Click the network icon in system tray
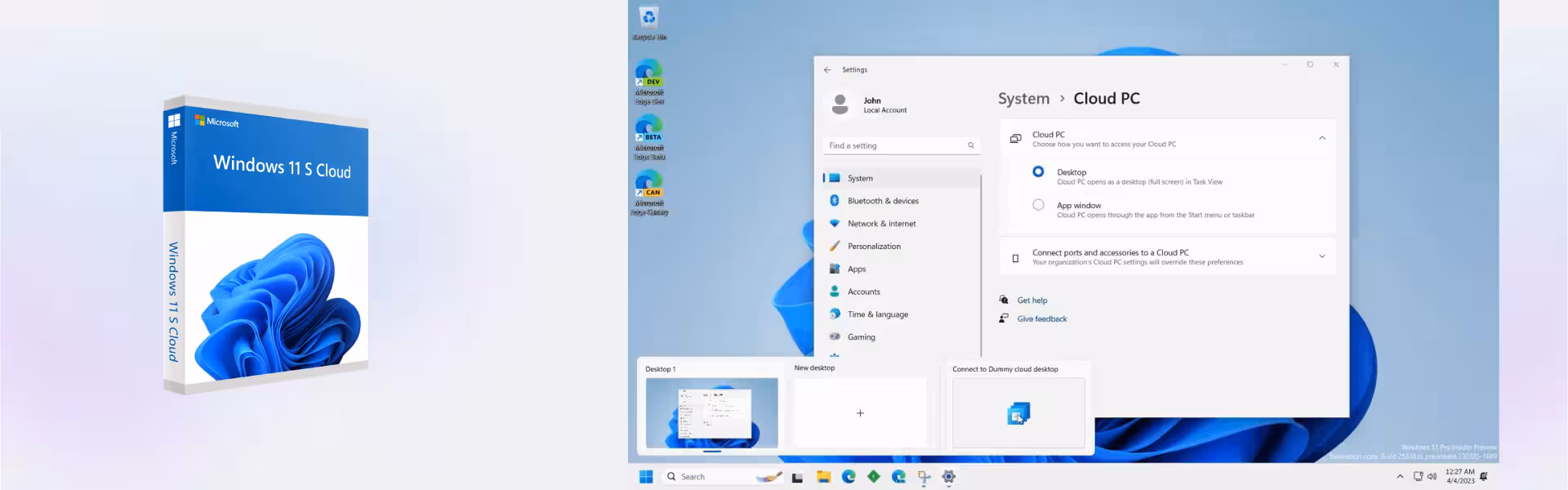 (1419, 477)
